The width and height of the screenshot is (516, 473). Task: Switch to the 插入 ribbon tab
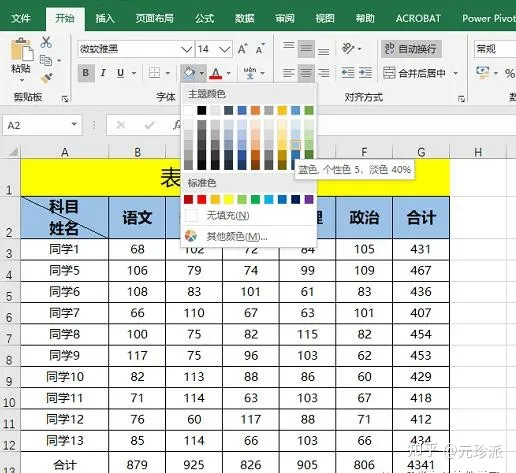tap(105, 18)
